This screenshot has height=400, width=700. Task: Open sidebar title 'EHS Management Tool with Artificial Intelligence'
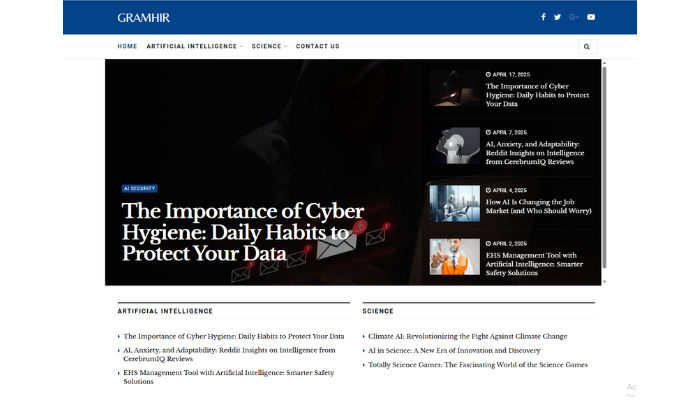click(534, 264)
